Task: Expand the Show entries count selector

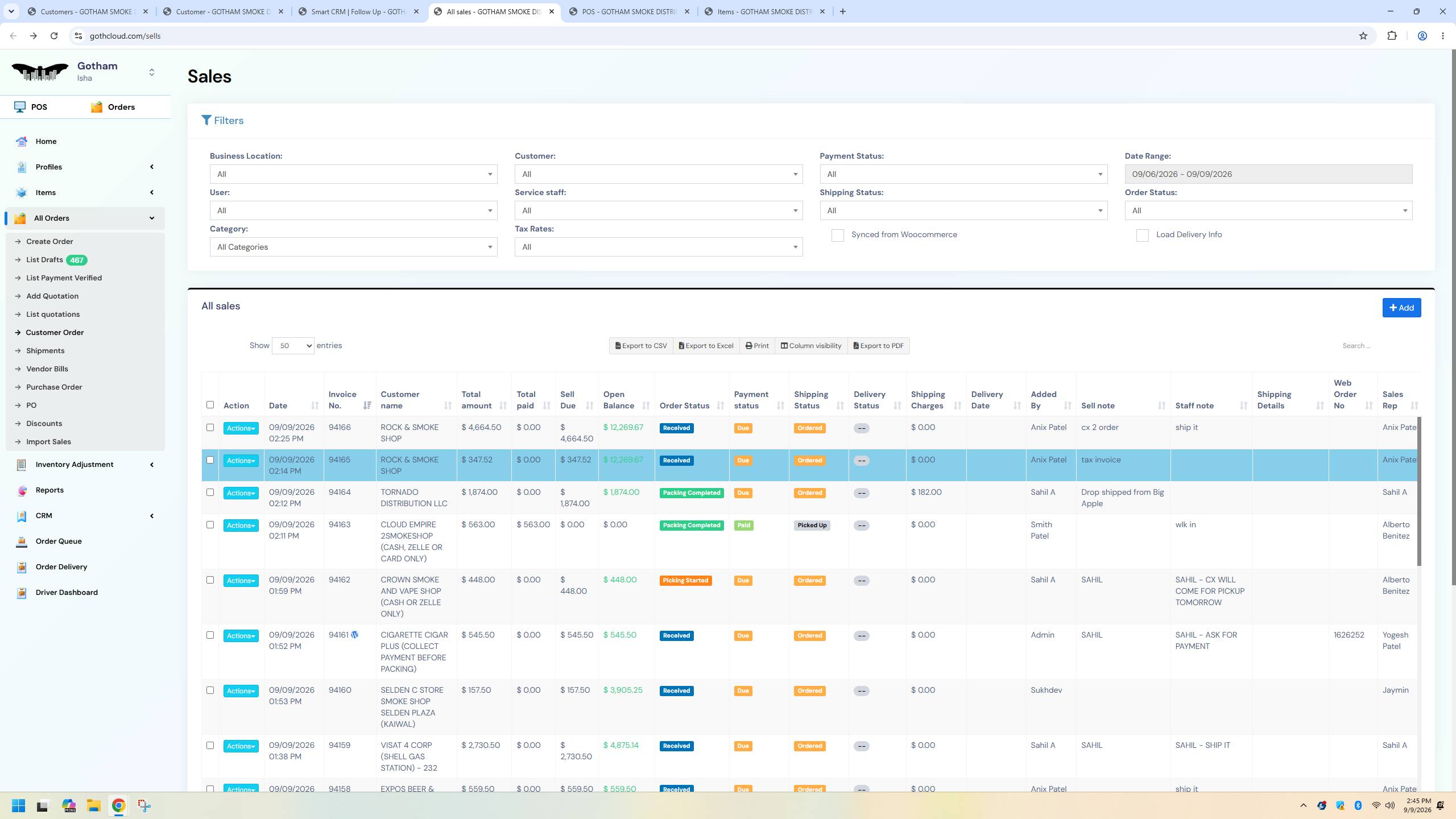Action: click(293, 346)
